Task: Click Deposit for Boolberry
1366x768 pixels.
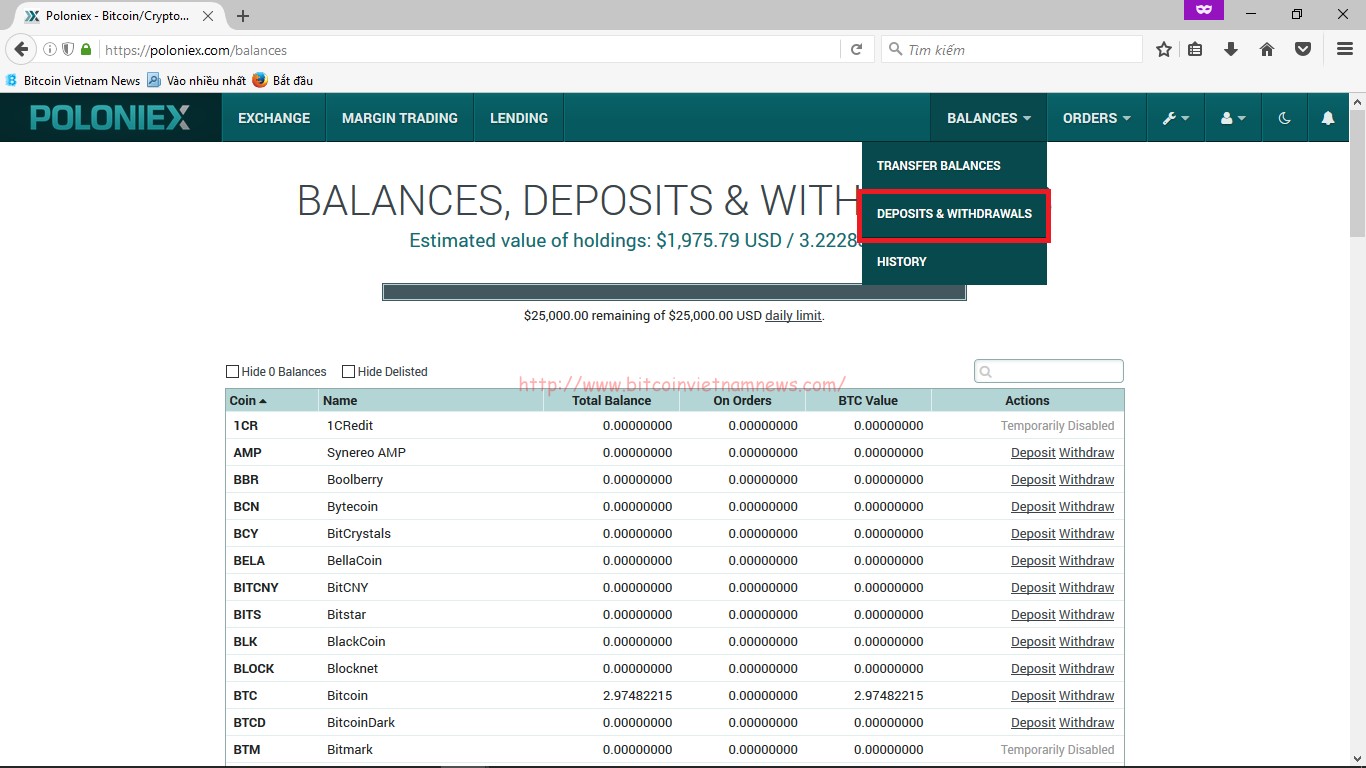Action: 1033,479
